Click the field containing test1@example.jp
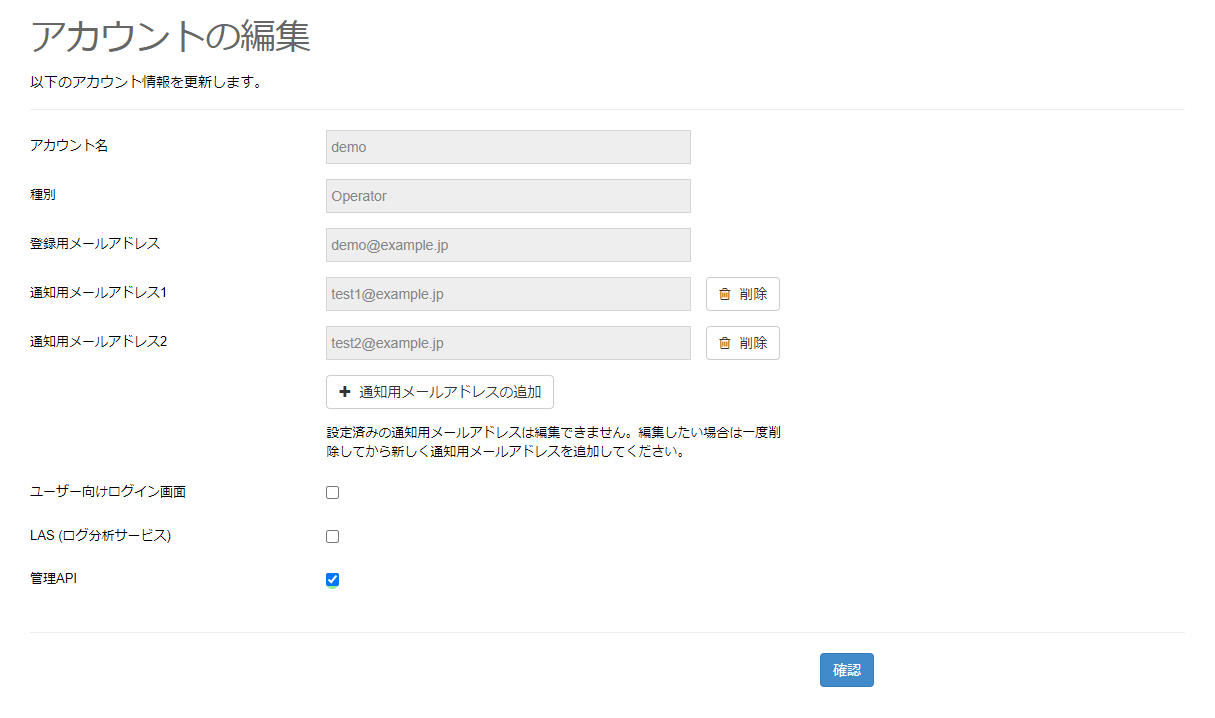The height and width of the screenshot is (718, 1215). coord(508,293)
